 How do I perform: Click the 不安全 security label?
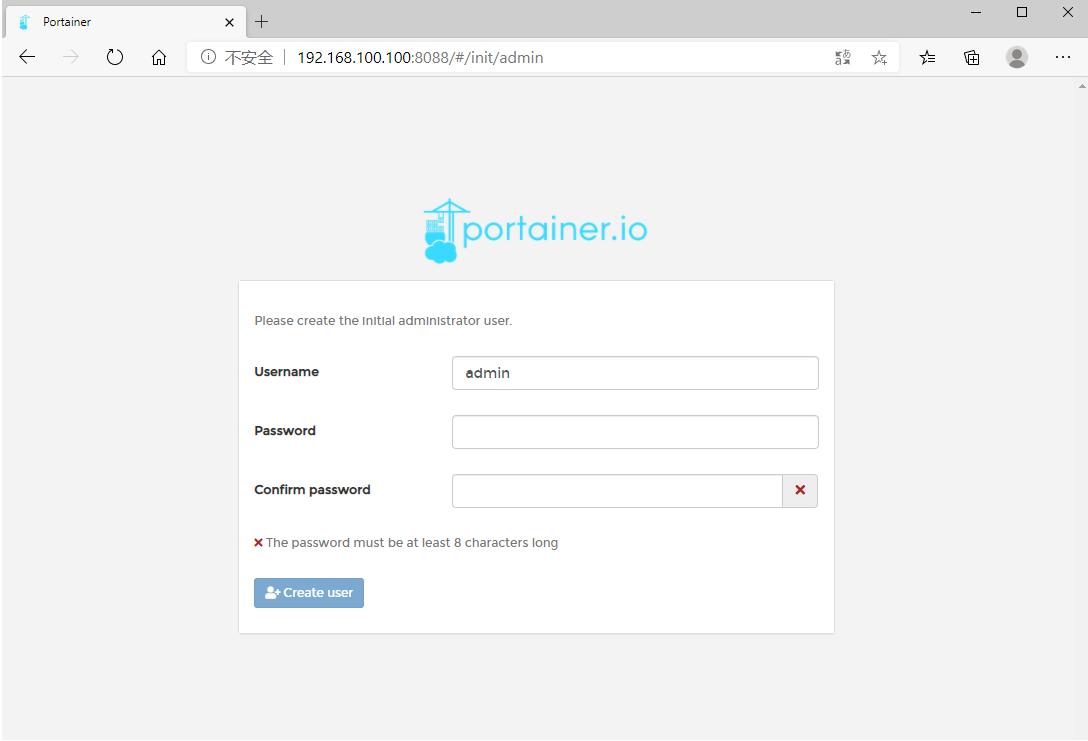pyautogui.click(x=248, y=58)
